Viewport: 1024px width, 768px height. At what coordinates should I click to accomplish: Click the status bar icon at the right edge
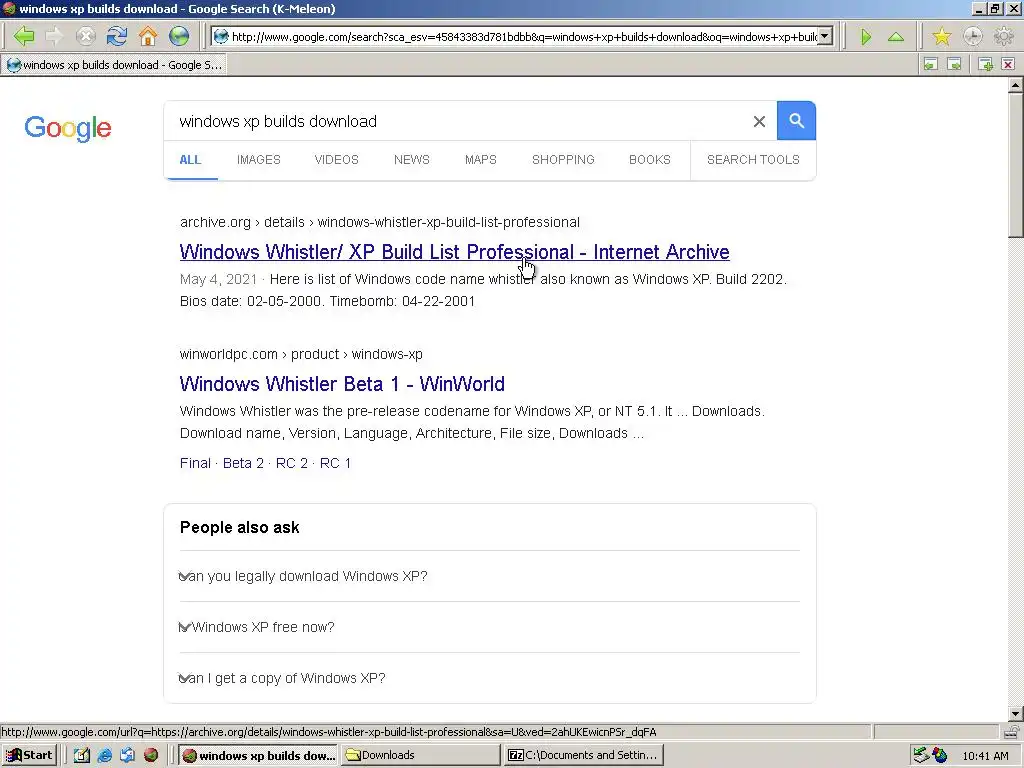(x=1012, y=731)
